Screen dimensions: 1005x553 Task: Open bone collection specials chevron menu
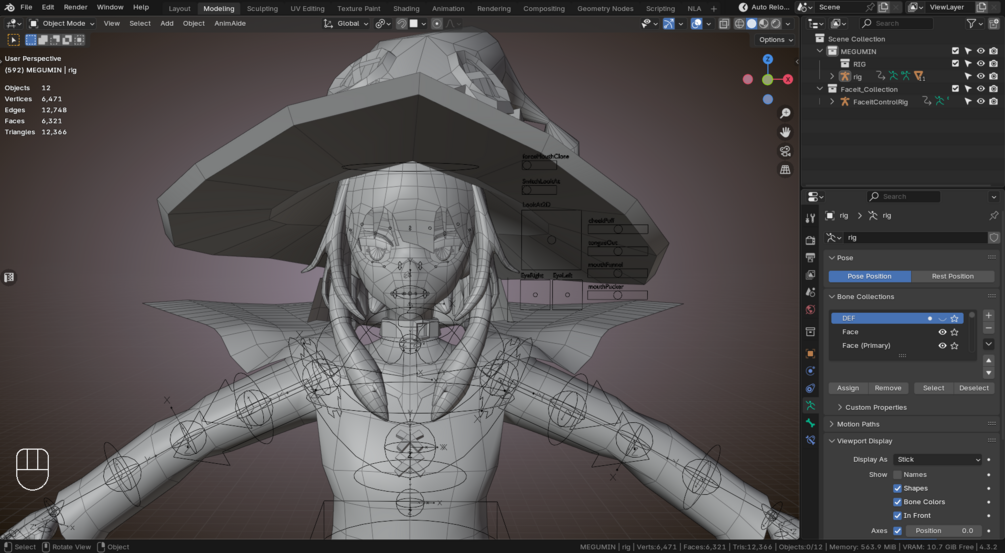(x=988, y=344)
